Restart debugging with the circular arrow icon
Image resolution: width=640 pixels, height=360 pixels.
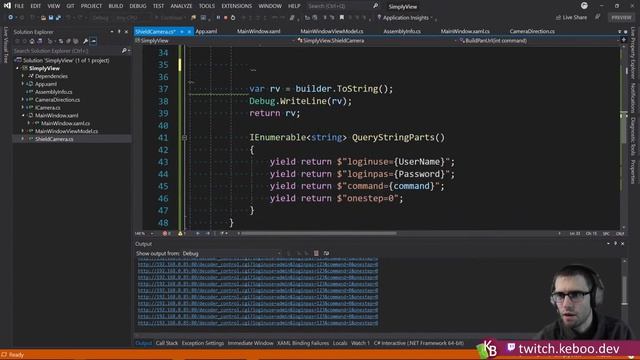pyautogui.click(x=233, y=18)
